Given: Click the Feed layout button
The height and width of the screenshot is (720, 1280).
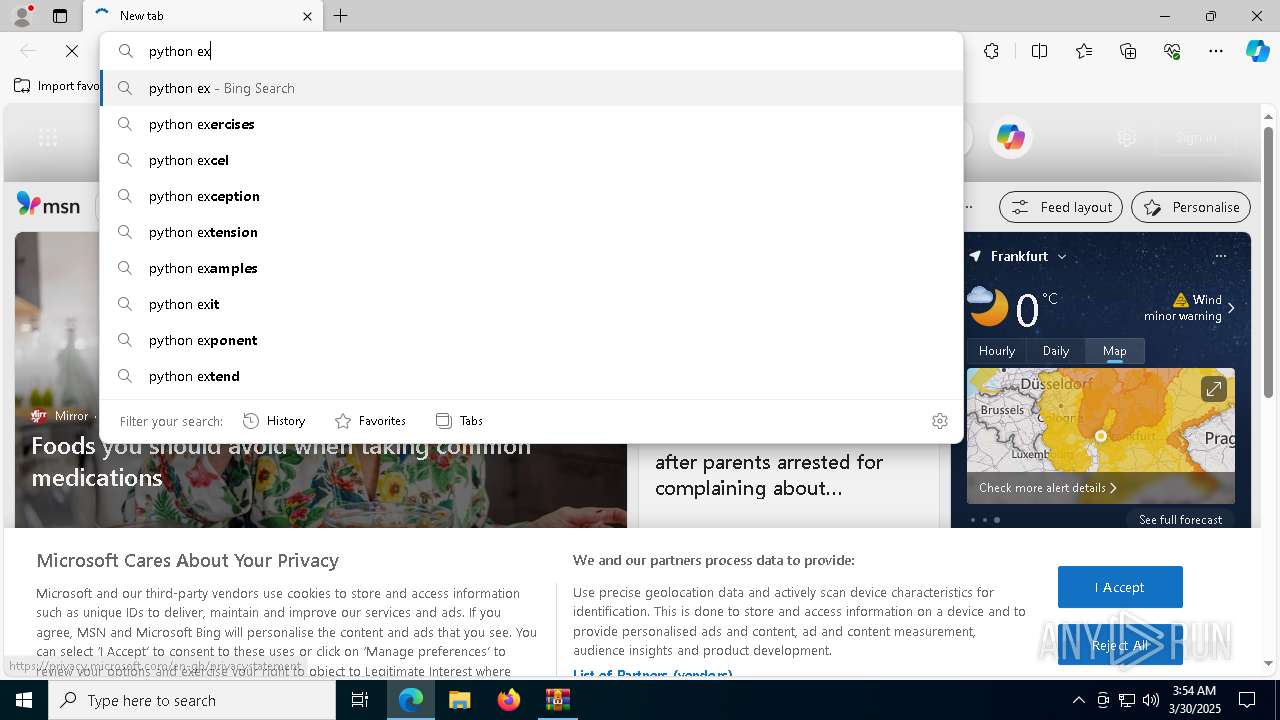Looking at the screenshot, I should [1061, 207].
